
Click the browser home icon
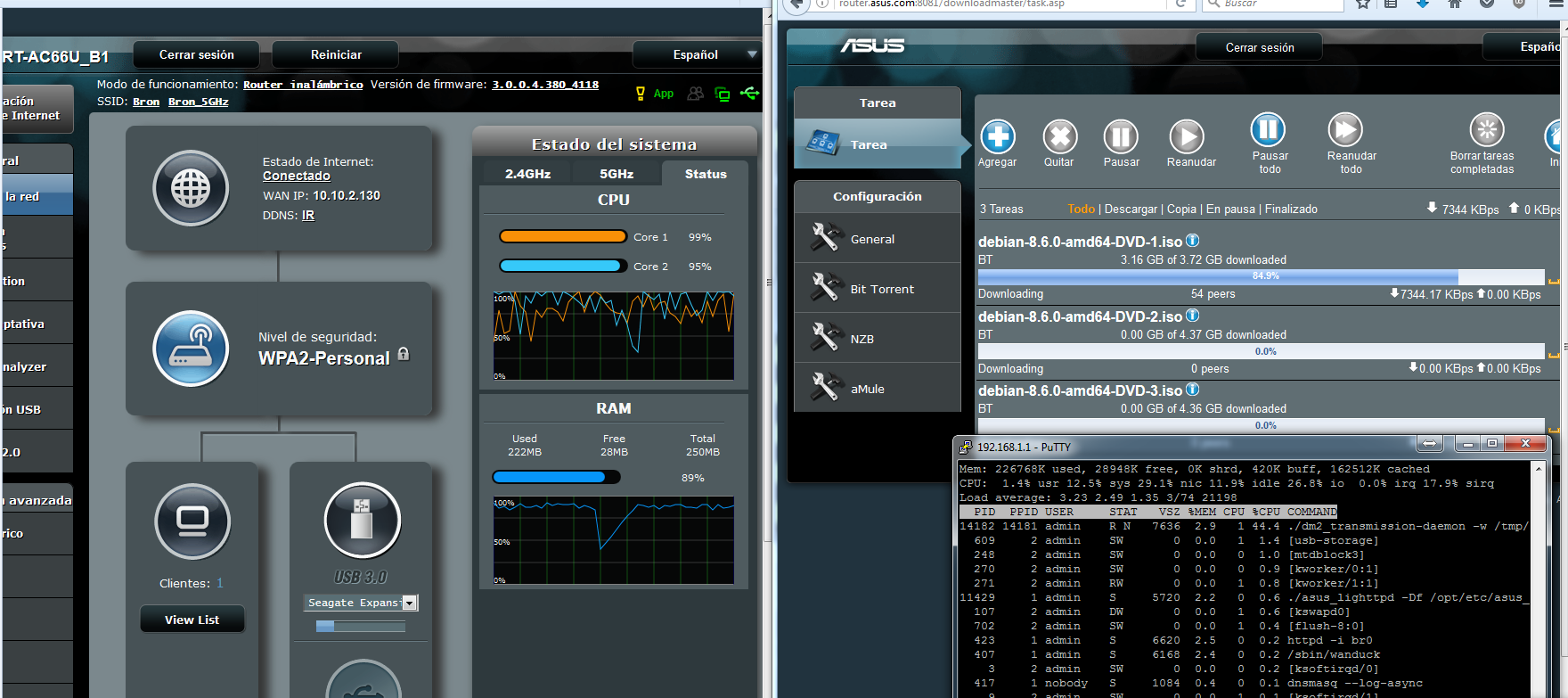pos(1455,4)
